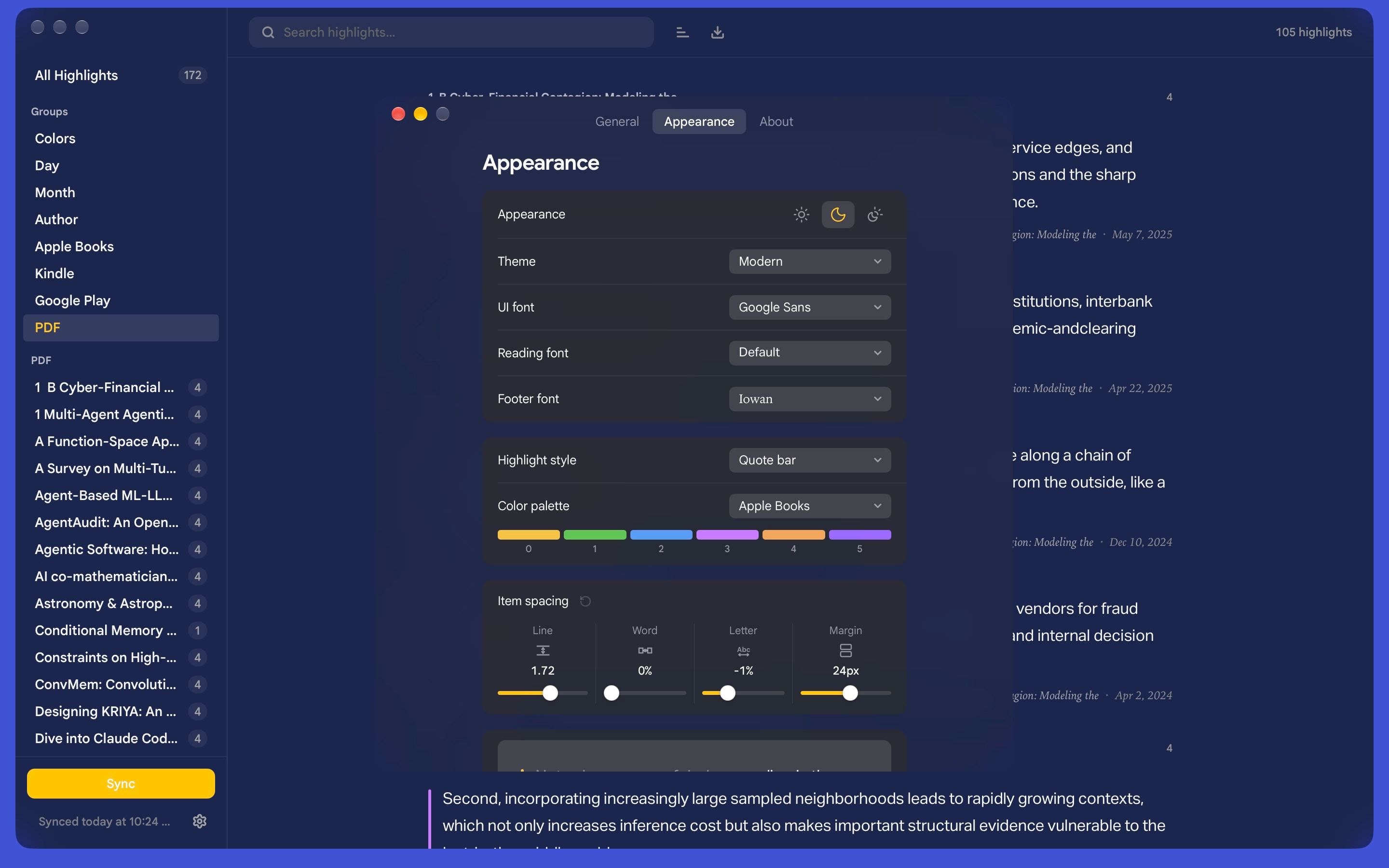Select the Appearance tab
This screenshot has height=868, width=1389.
pyautogui.click(x=699, y=122)
